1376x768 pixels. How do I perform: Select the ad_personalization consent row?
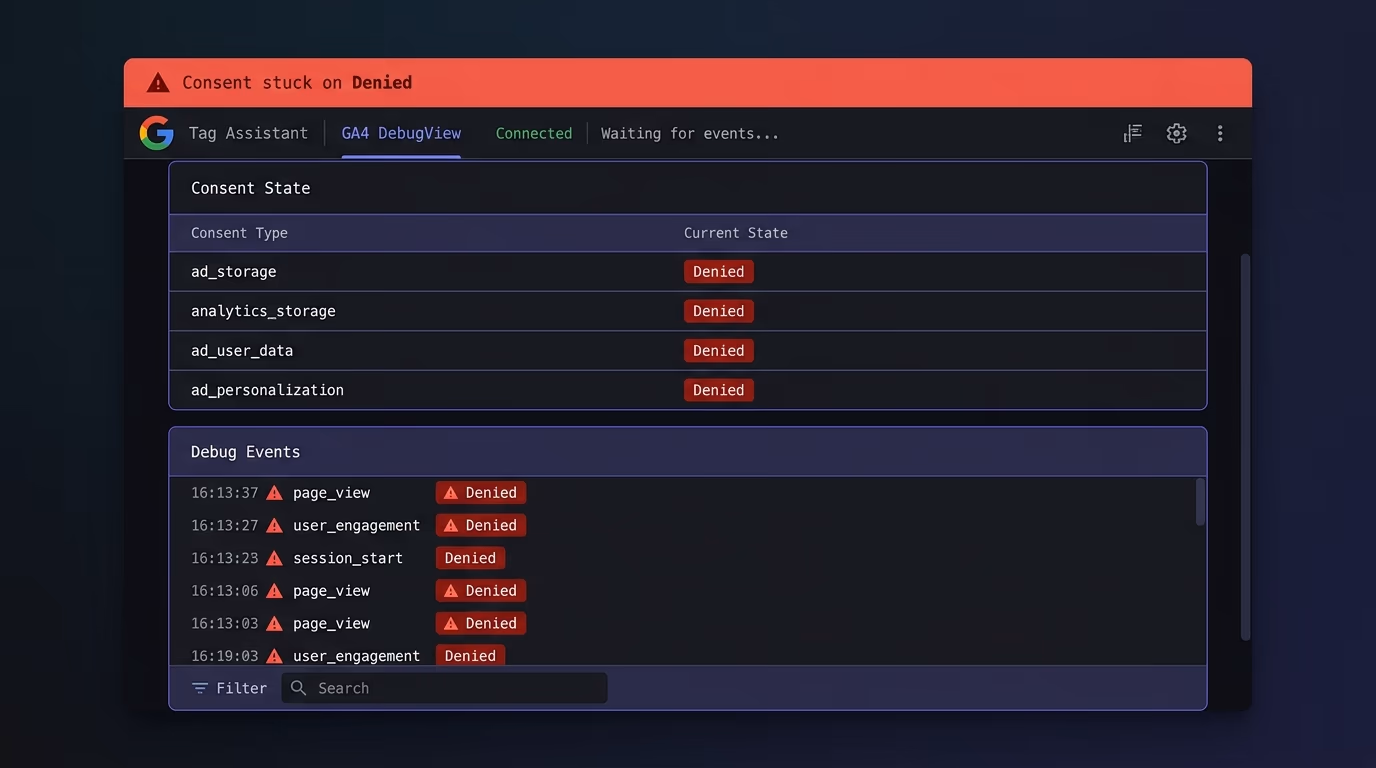coord(688,390)
